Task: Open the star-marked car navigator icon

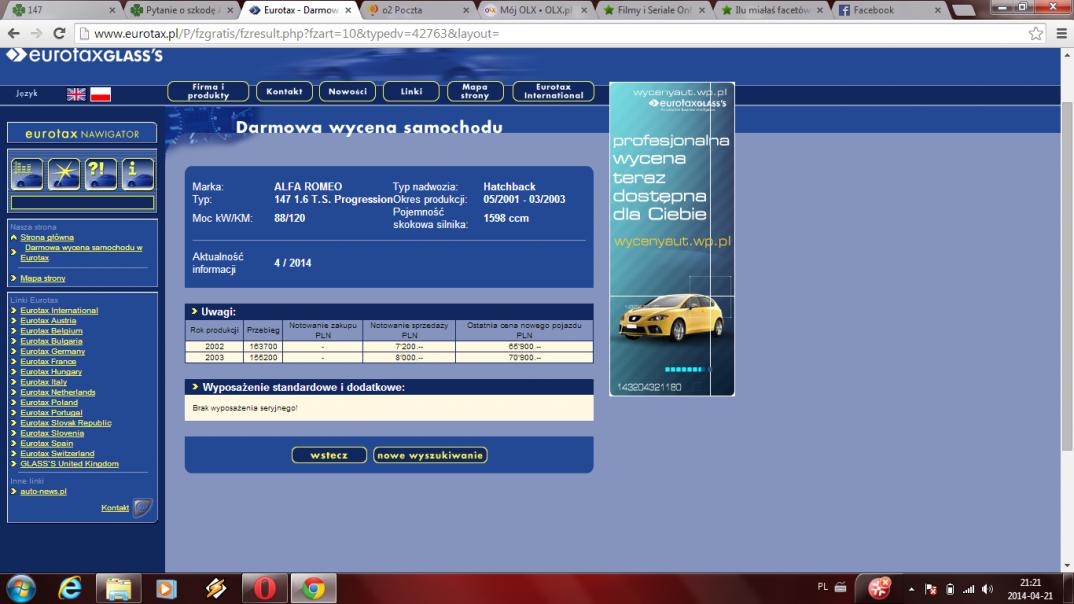Action: [x=64, y=173]
